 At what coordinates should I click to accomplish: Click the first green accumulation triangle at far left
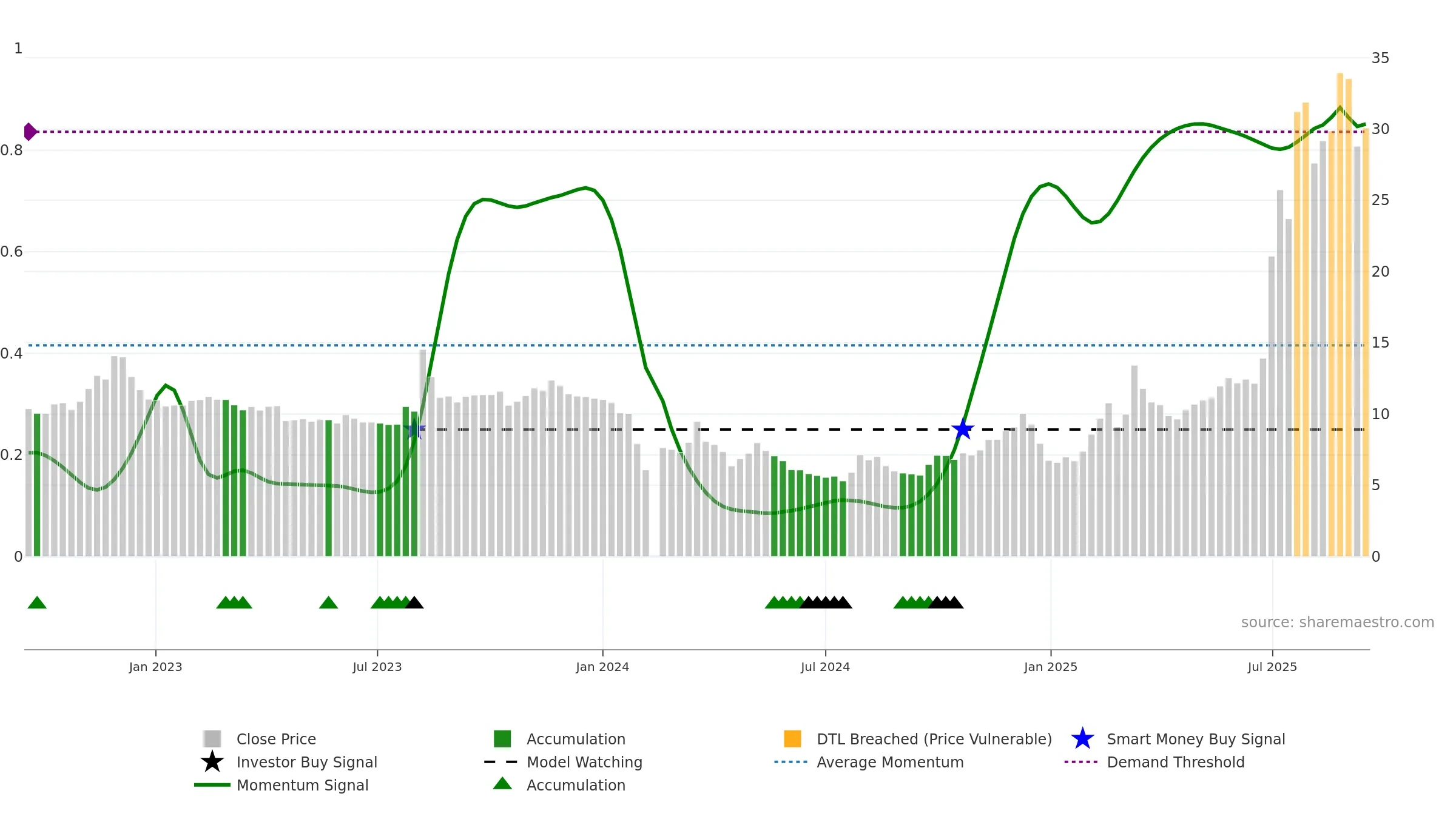[37, 602]
